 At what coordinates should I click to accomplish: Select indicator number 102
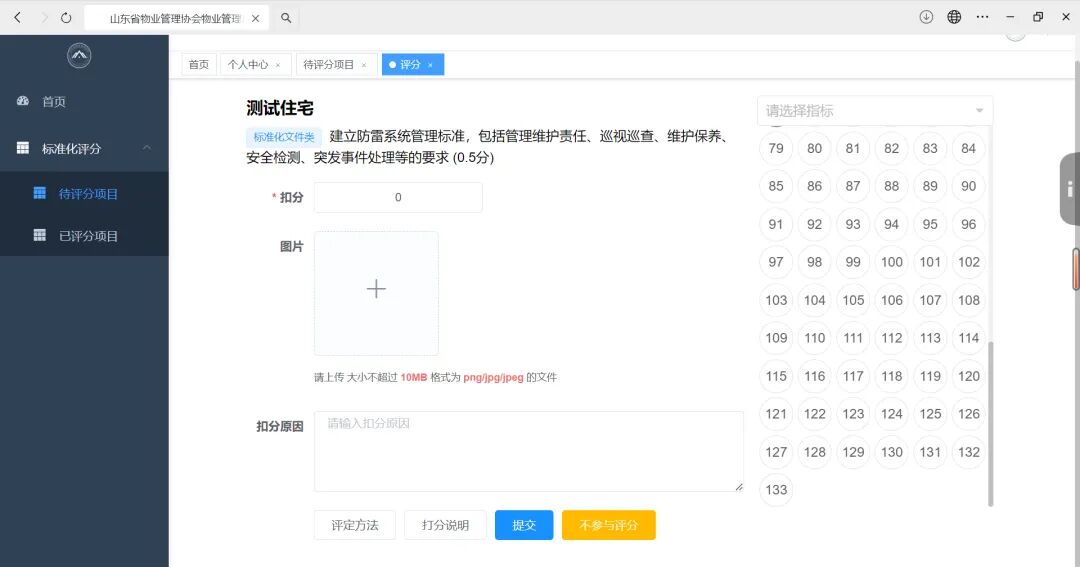(x=968, y=262)
